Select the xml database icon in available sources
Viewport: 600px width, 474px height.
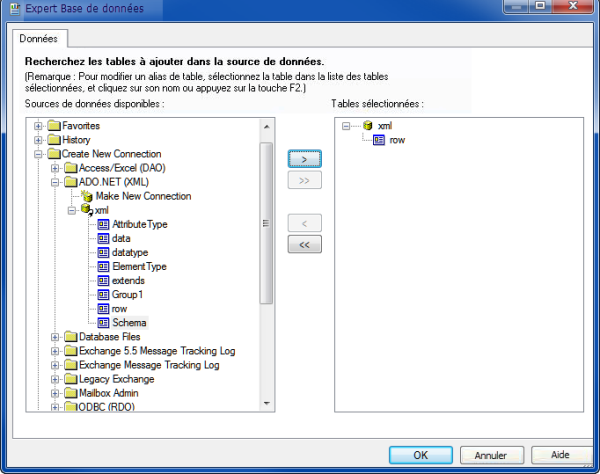[x=86, y=211]
